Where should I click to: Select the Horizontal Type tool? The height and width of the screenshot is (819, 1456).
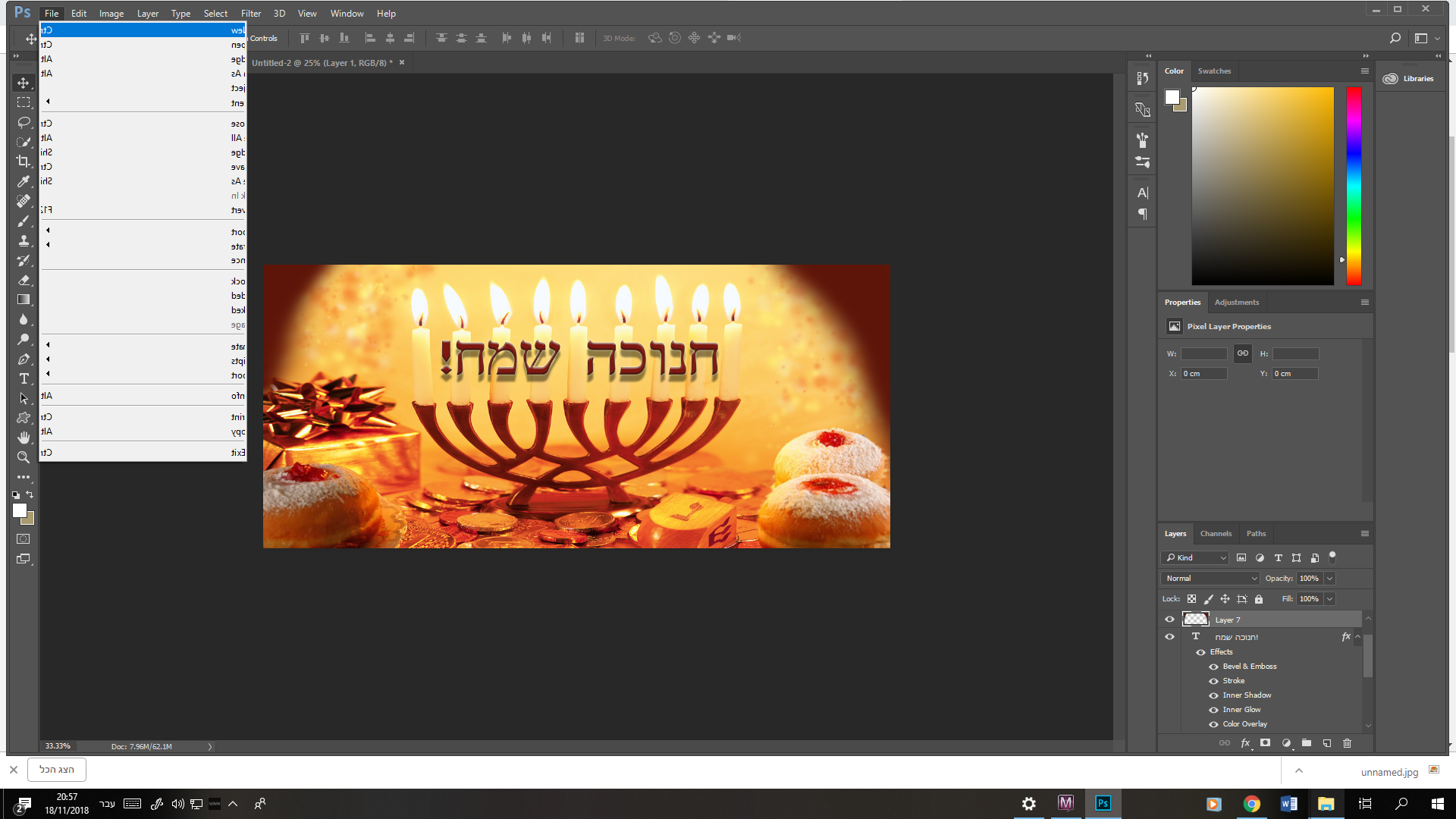coord(24,378)
